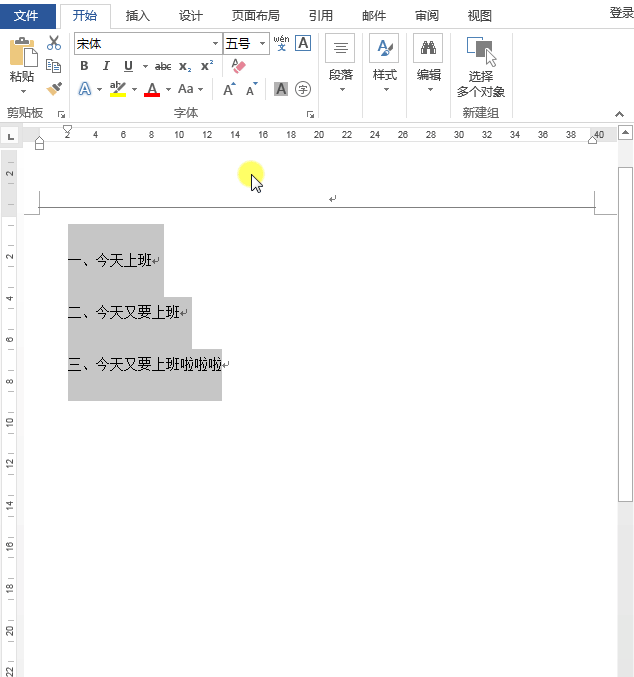The image size is (634, 677).
Task: Open the phonetic guide (wén) tool
Action: point(281,43)
